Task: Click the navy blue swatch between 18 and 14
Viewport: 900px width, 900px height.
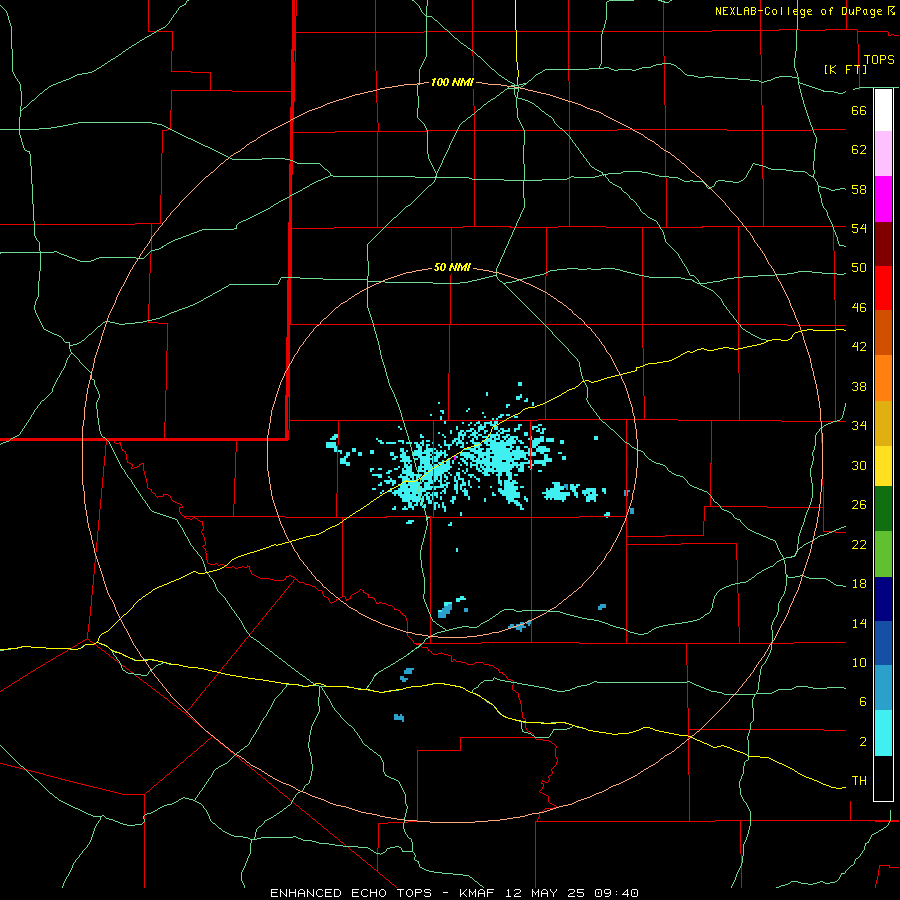Action: (883, 599)
